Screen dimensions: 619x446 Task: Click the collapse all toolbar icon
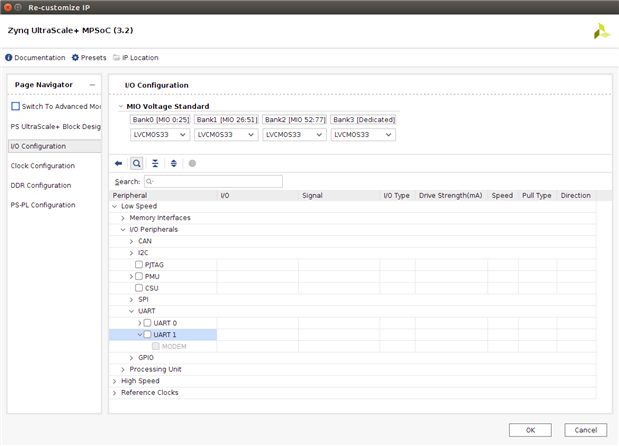click(x=155, y=163)
